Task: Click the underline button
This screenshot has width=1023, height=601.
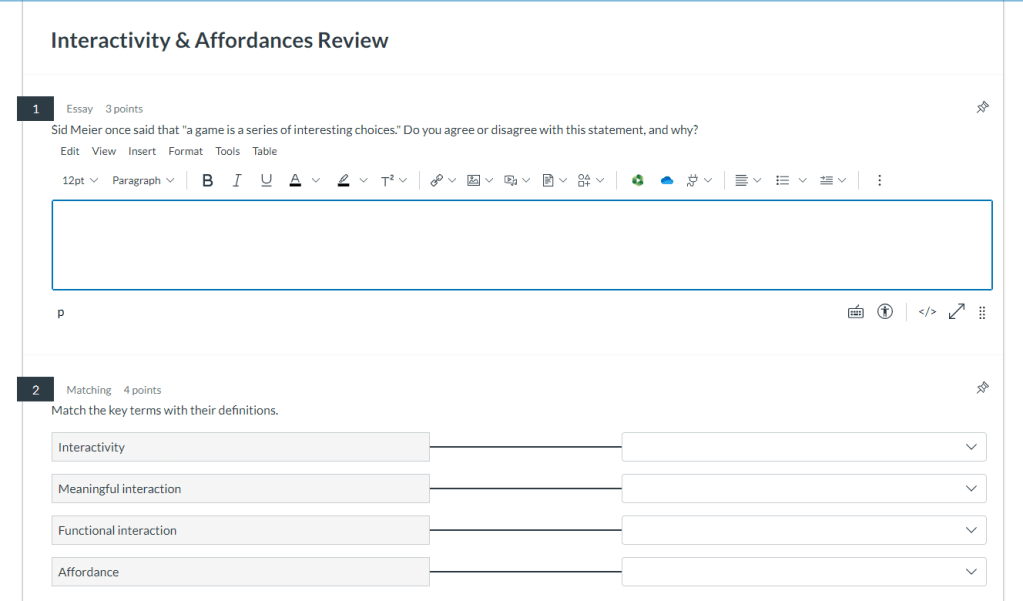Action: (x=266, y=180)
